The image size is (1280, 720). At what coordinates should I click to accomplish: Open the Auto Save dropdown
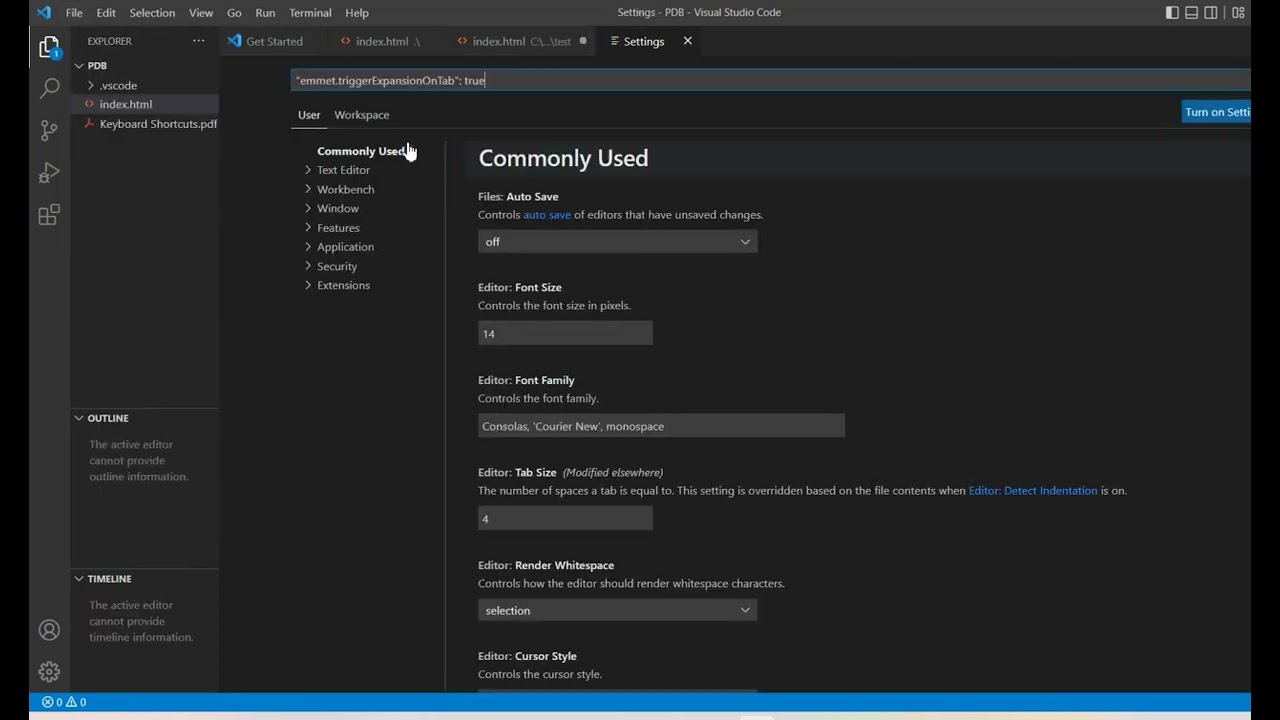click(617, 242)
